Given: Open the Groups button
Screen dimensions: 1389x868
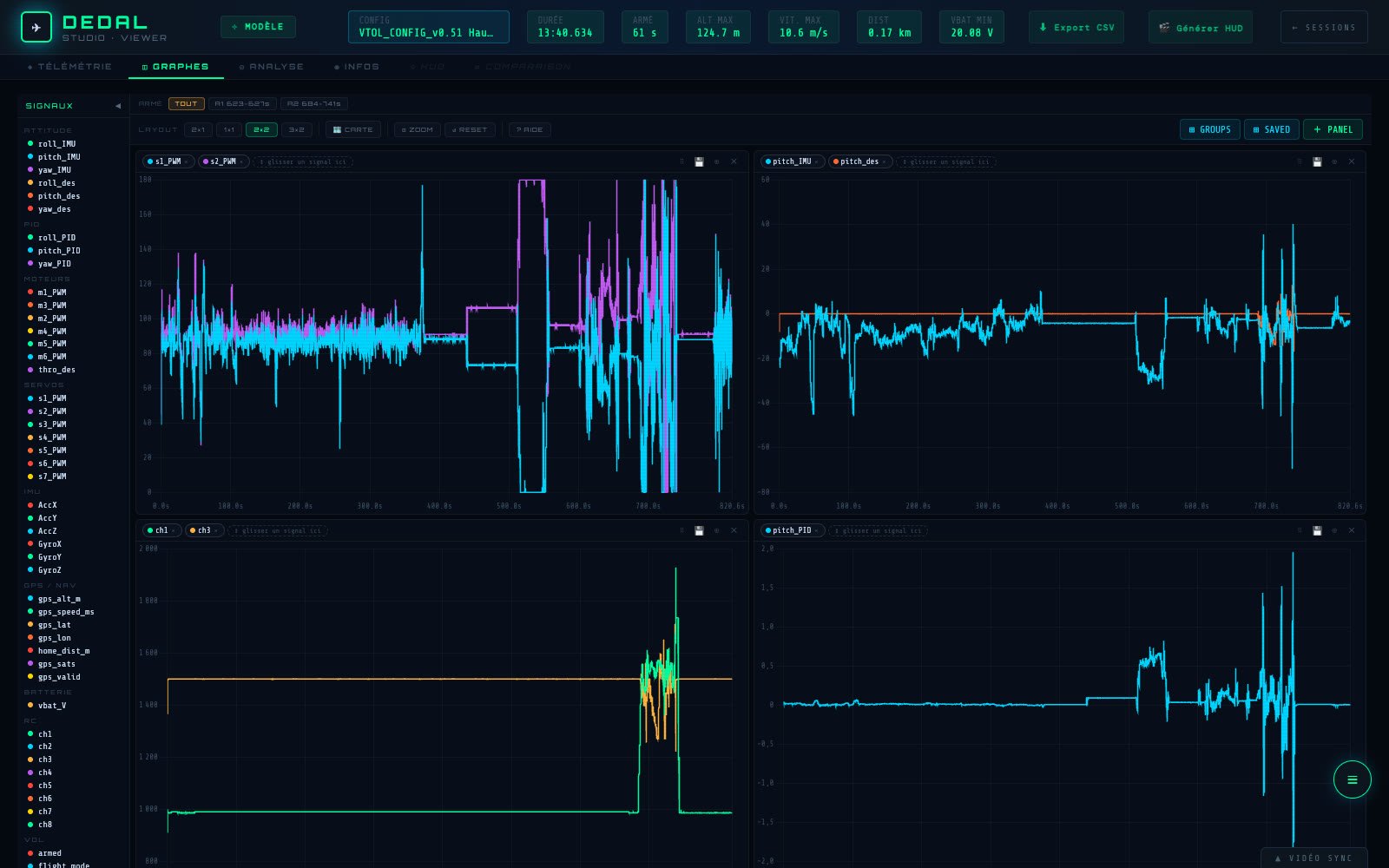Looking at the screenshot, I should tap(1209, 129).
